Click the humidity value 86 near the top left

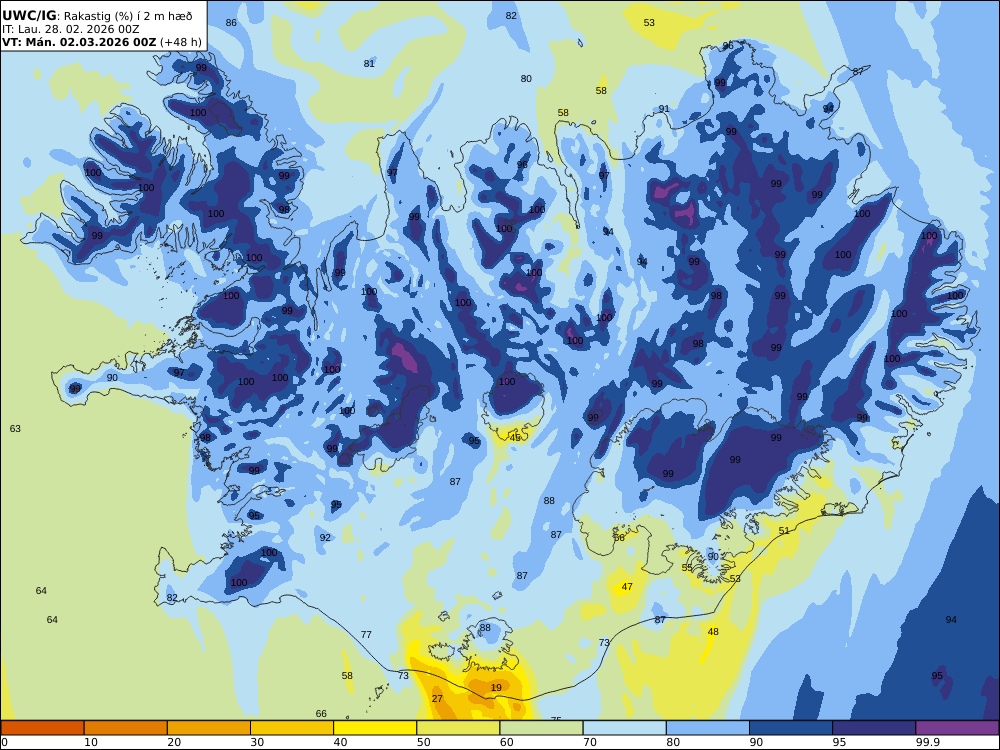231,22
